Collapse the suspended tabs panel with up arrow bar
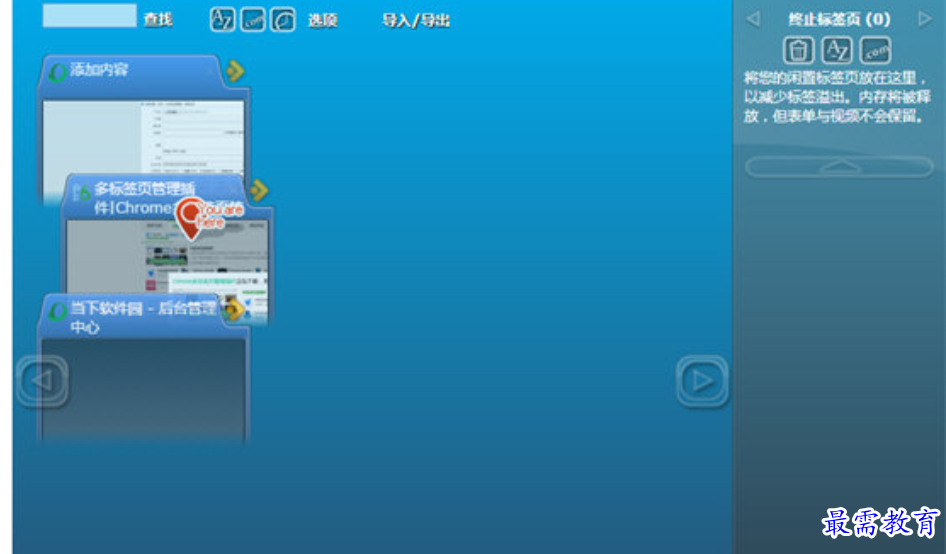This screenshot has width=946, height=554. coord(839,167)
